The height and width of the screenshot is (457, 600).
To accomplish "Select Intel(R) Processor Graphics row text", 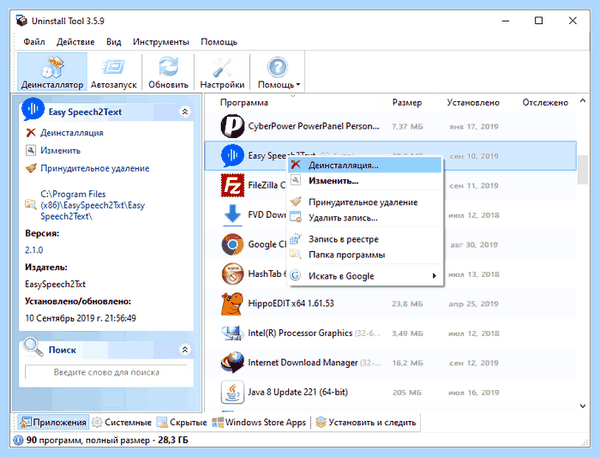I will (x=300, y=333).
